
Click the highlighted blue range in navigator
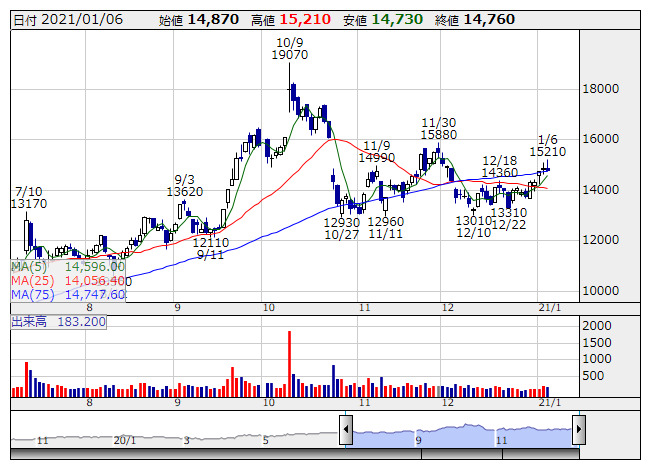[460, 433]
